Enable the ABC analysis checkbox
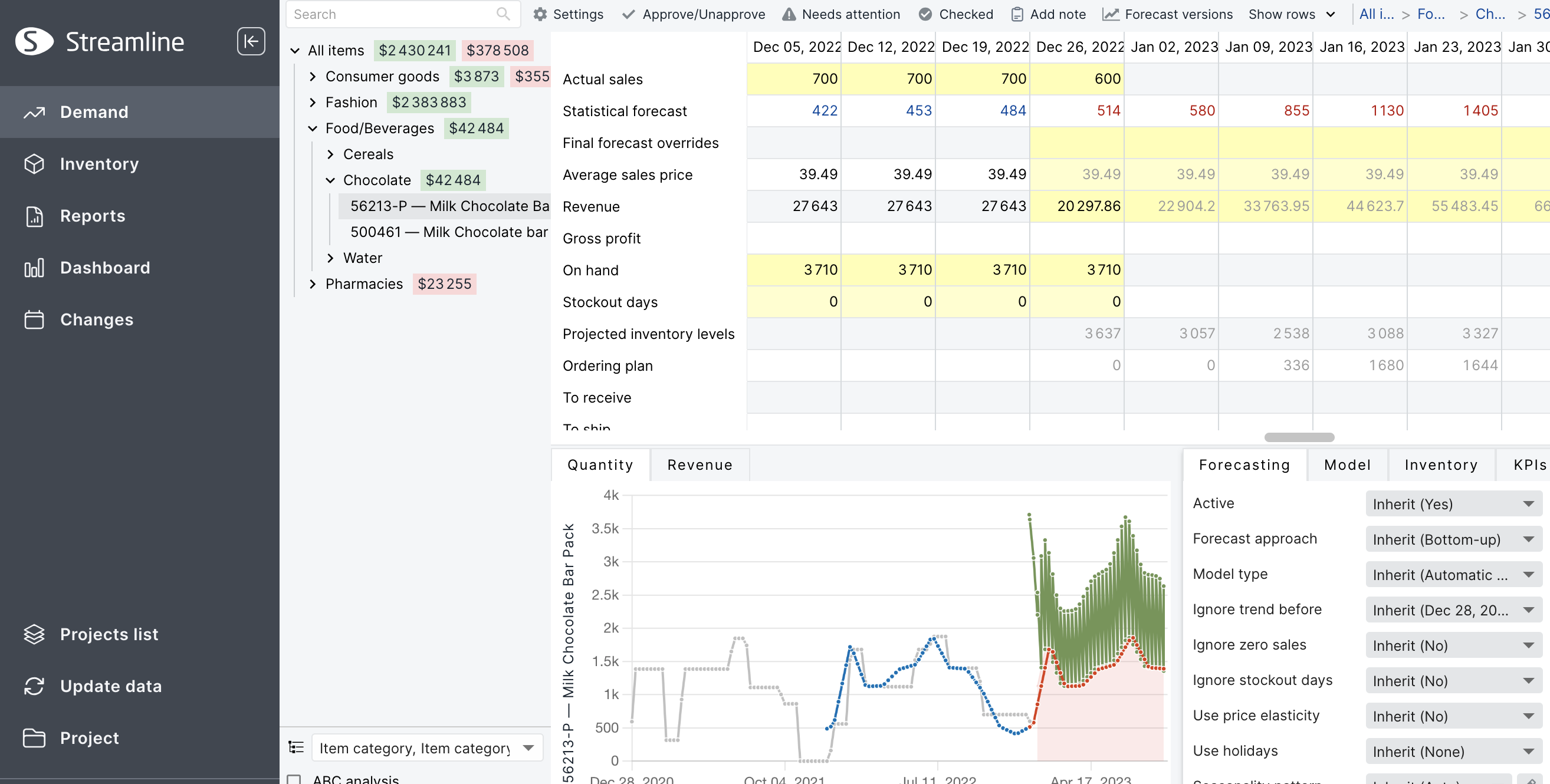 pos(294,779)
